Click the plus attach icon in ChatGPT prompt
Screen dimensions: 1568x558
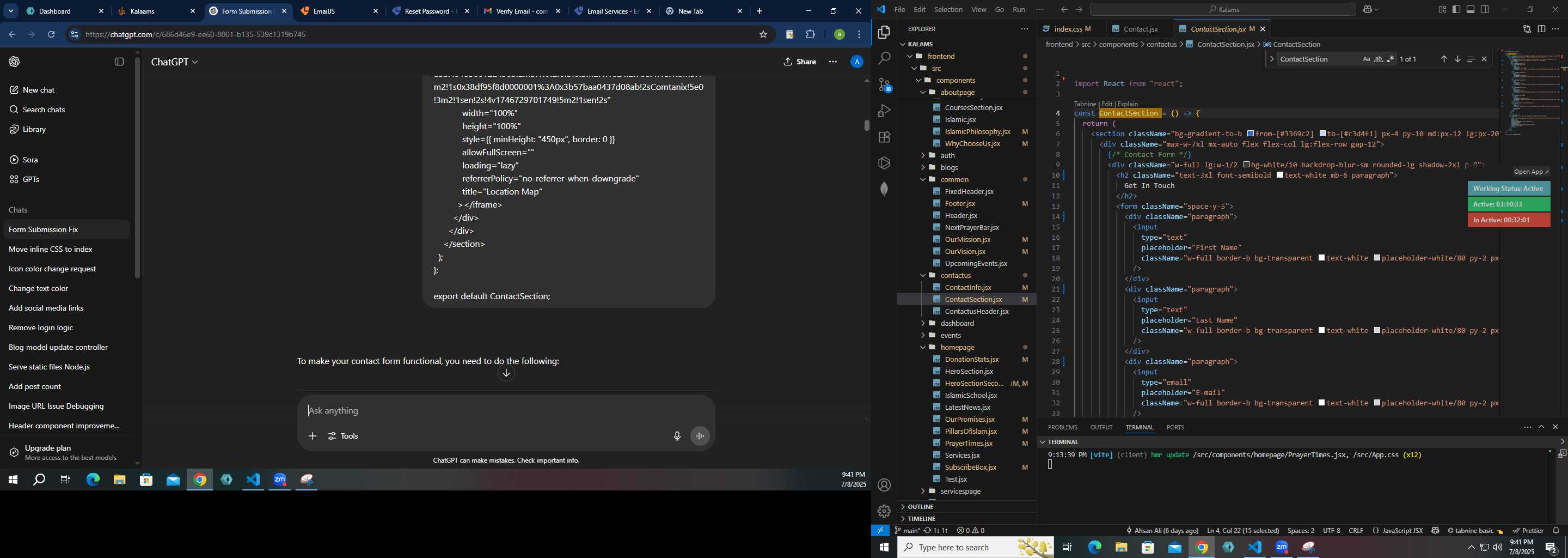[313, 436]
